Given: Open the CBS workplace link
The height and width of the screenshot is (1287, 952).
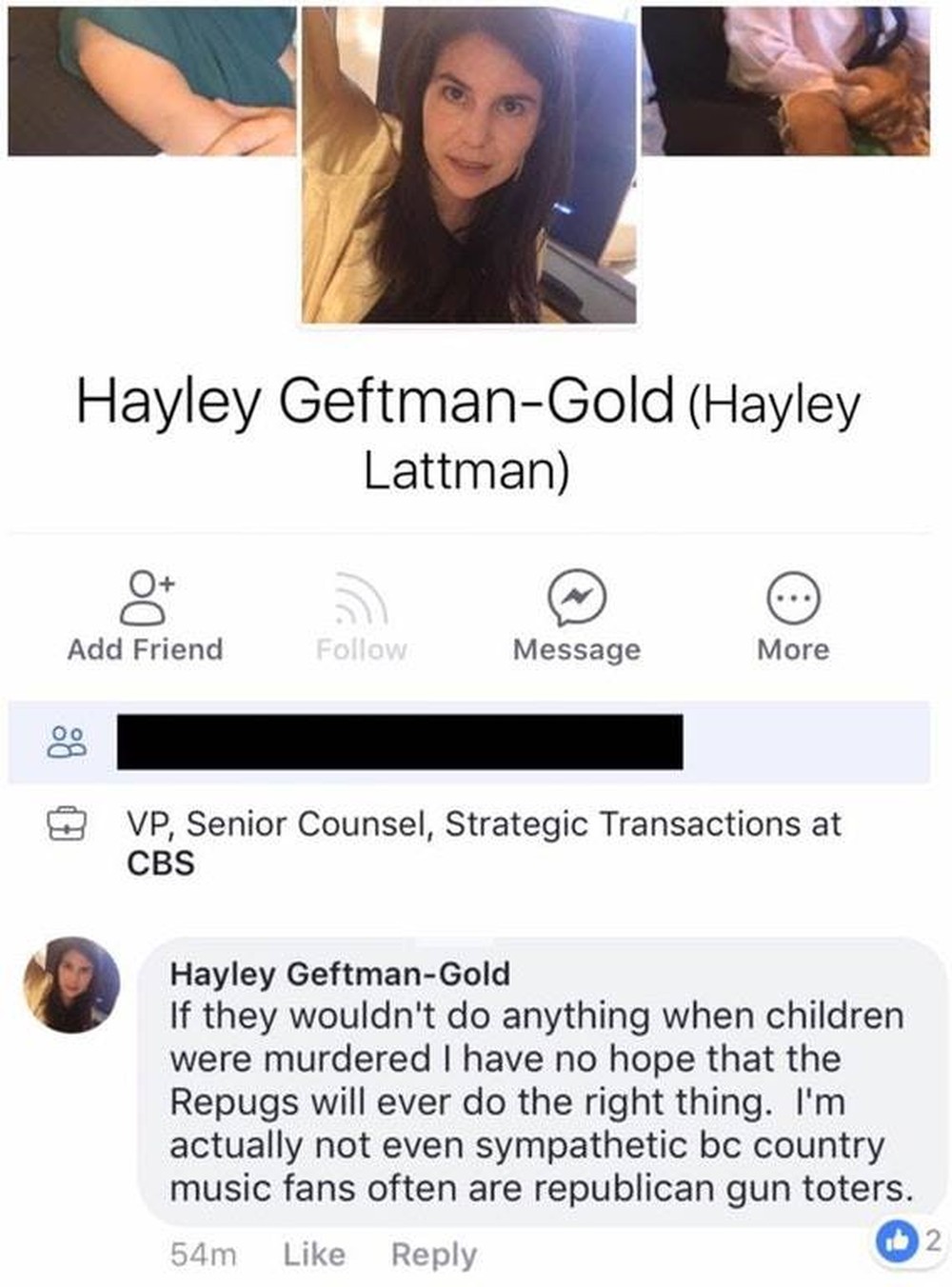Looking at the screenshot, I should coord(160,863).
